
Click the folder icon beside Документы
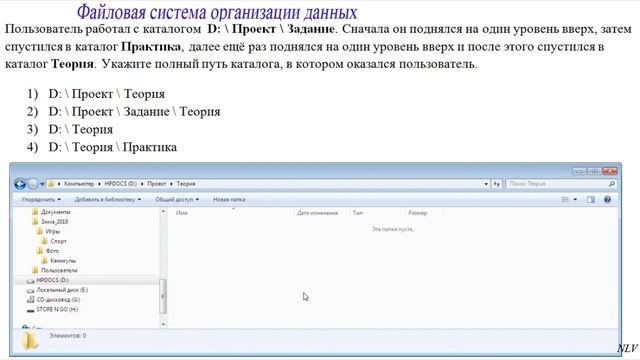35,211
